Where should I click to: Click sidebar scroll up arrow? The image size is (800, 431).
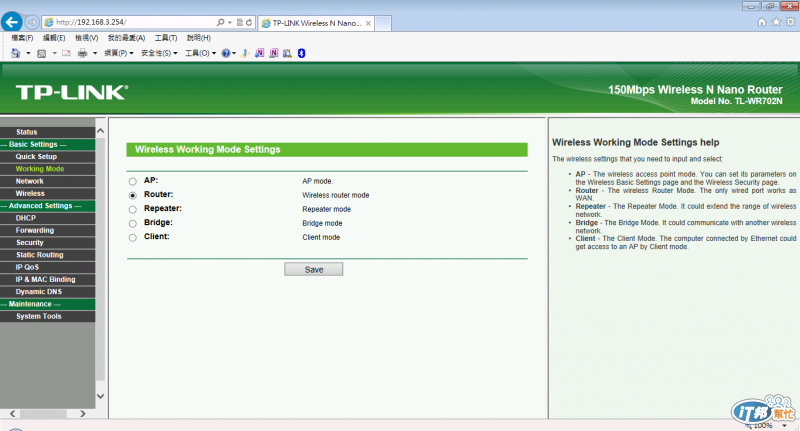point(101,131)
